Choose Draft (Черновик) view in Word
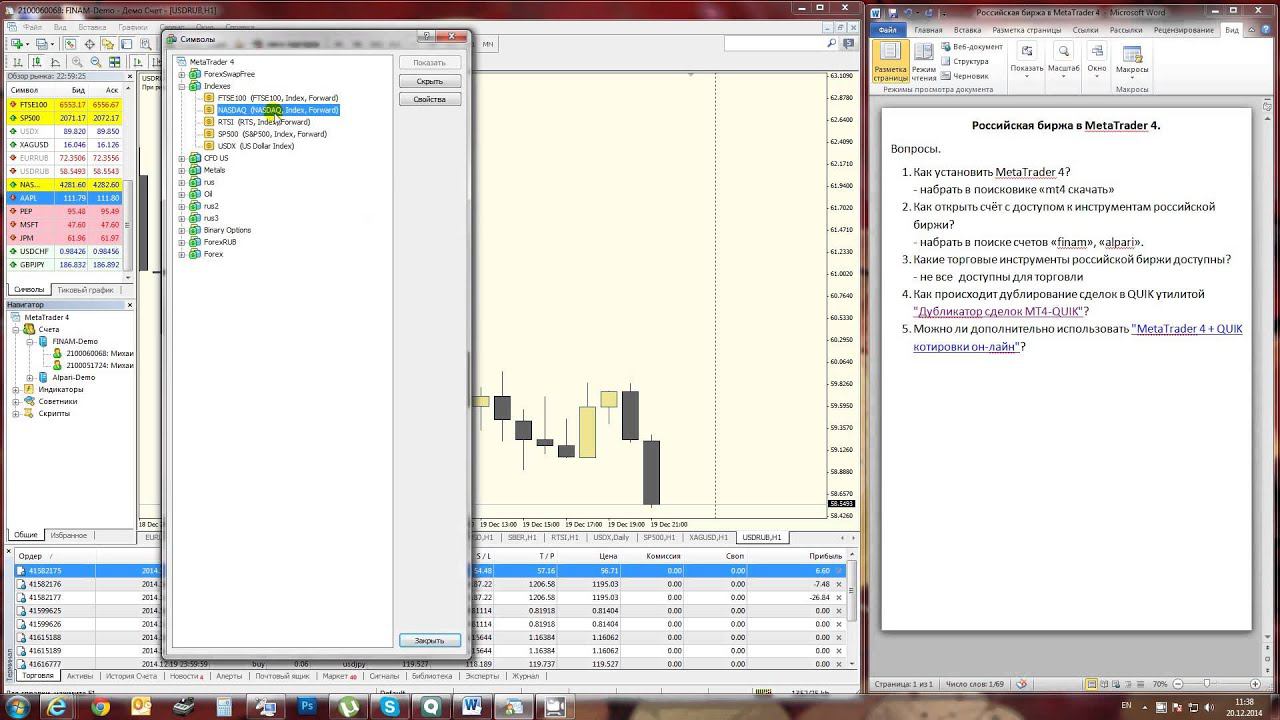 [964, 76]
